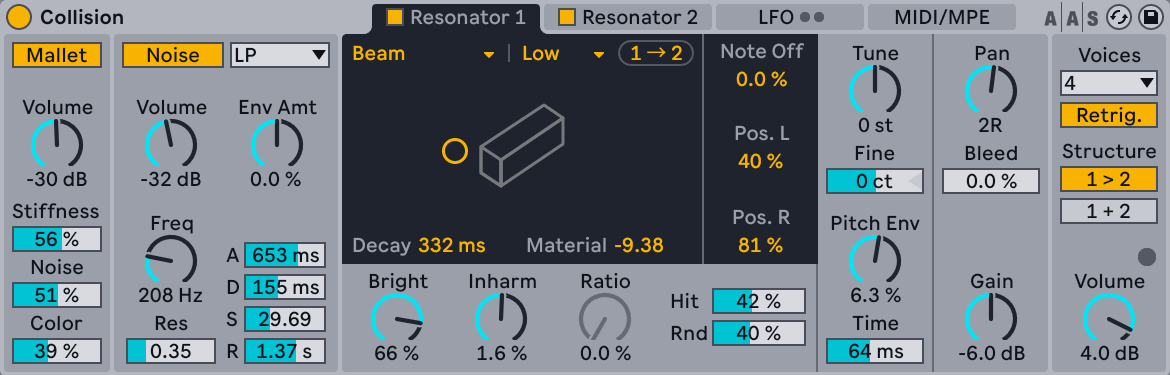Click the Bleed 0.0 % field
Image resolution: width=1170 pixels, height=375 pixels.
(991, 181)
